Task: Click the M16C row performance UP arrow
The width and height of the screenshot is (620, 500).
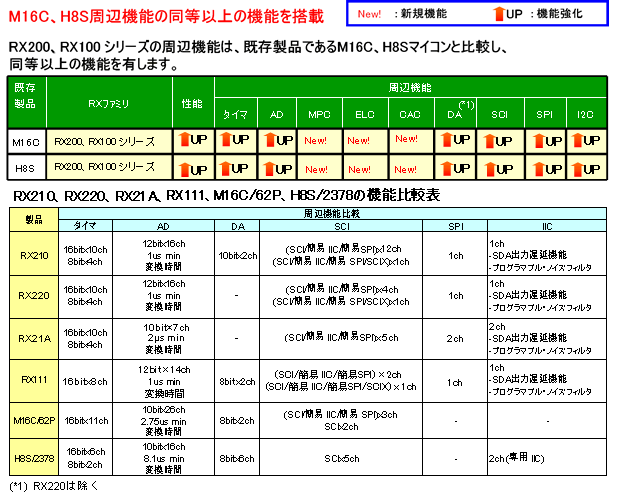Action: click(184, 140)
